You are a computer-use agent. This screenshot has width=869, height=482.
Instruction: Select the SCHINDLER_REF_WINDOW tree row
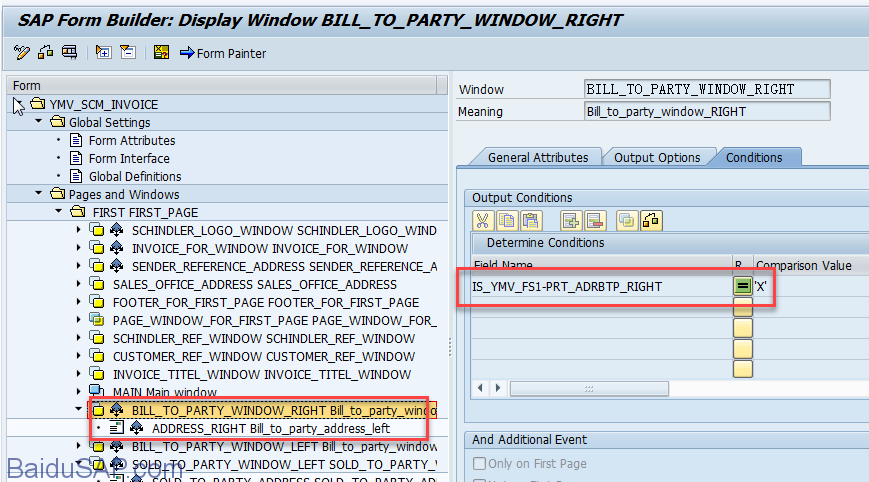tap(264, 339)
